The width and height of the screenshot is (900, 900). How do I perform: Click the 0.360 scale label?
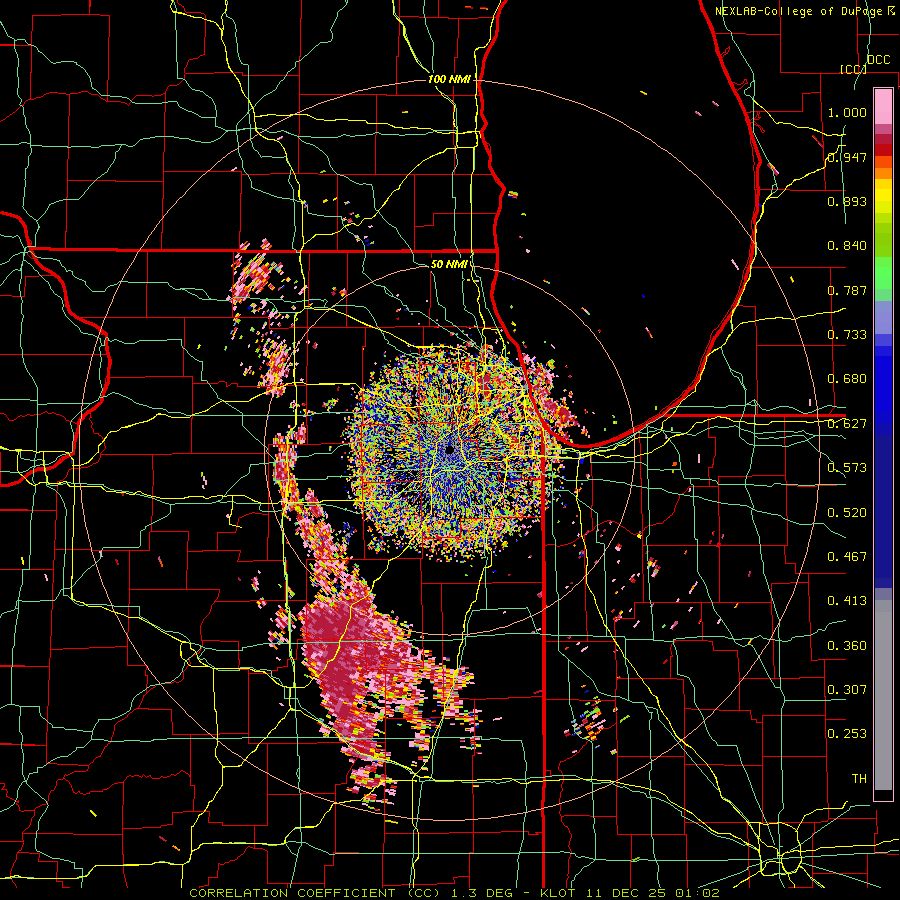(847, 646)
